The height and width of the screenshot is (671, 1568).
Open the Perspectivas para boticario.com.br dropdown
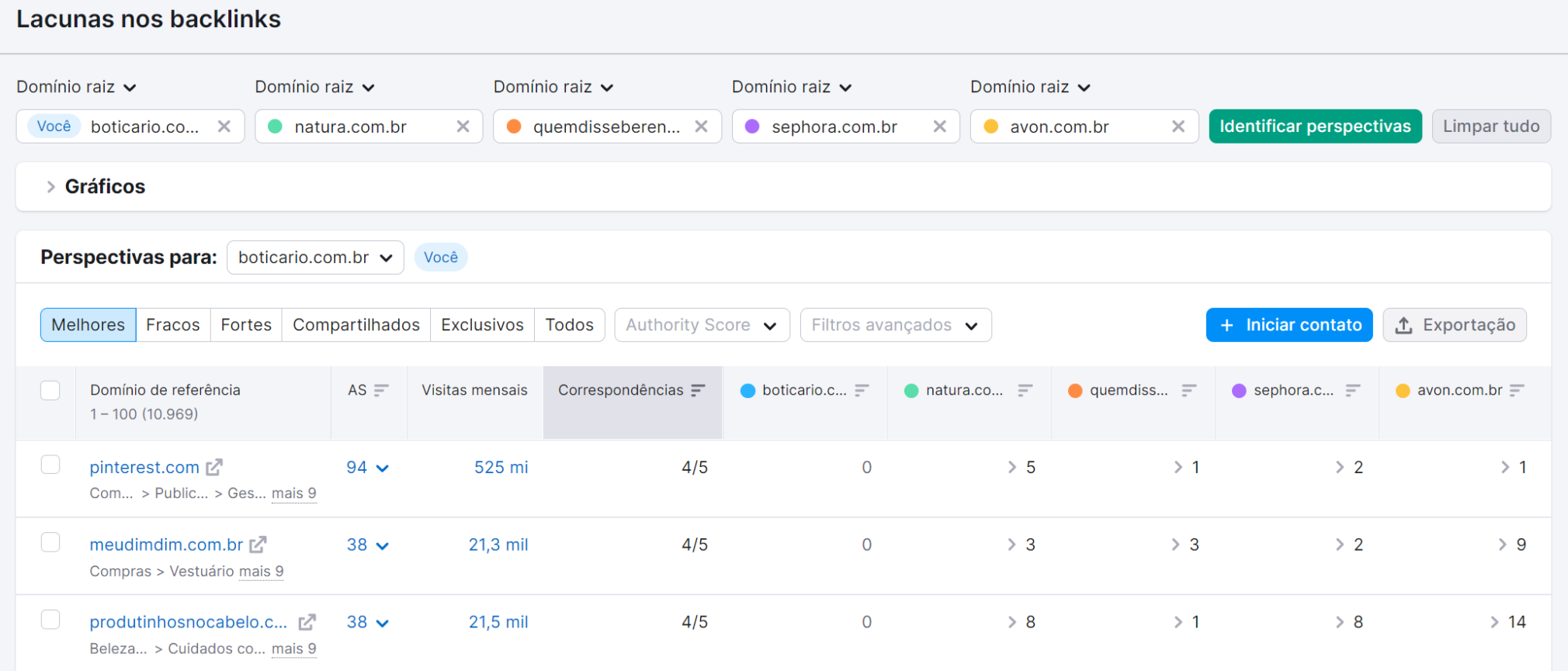click(315, 258)
